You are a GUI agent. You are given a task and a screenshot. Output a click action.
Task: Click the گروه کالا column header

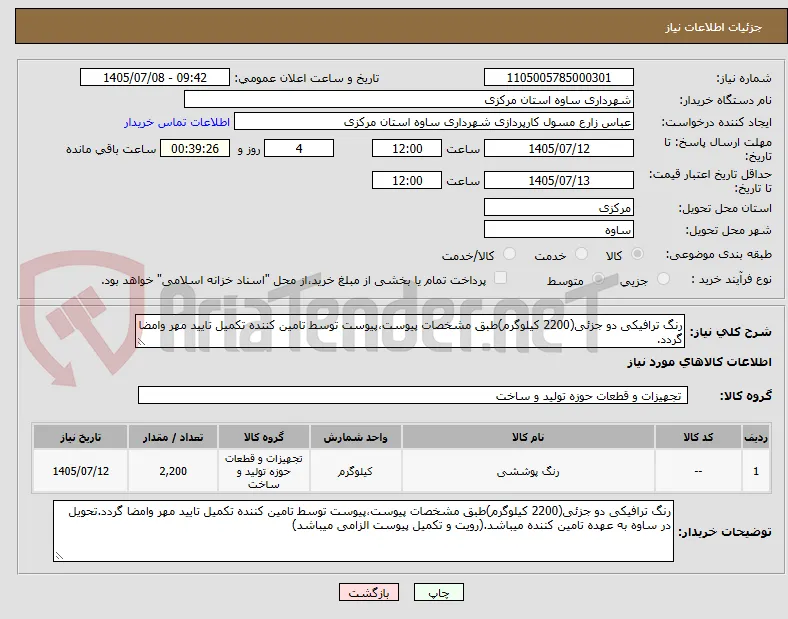tap(264, 437)
